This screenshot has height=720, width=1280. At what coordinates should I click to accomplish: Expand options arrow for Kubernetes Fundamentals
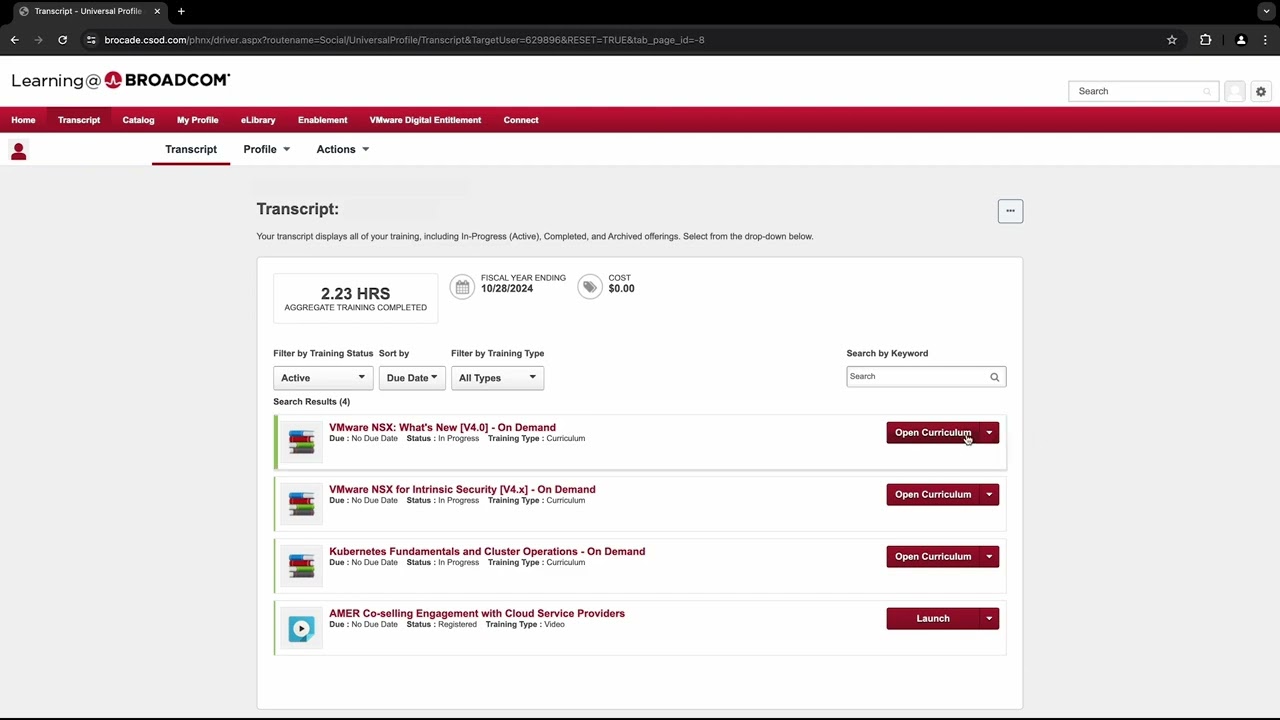(989, 557)
